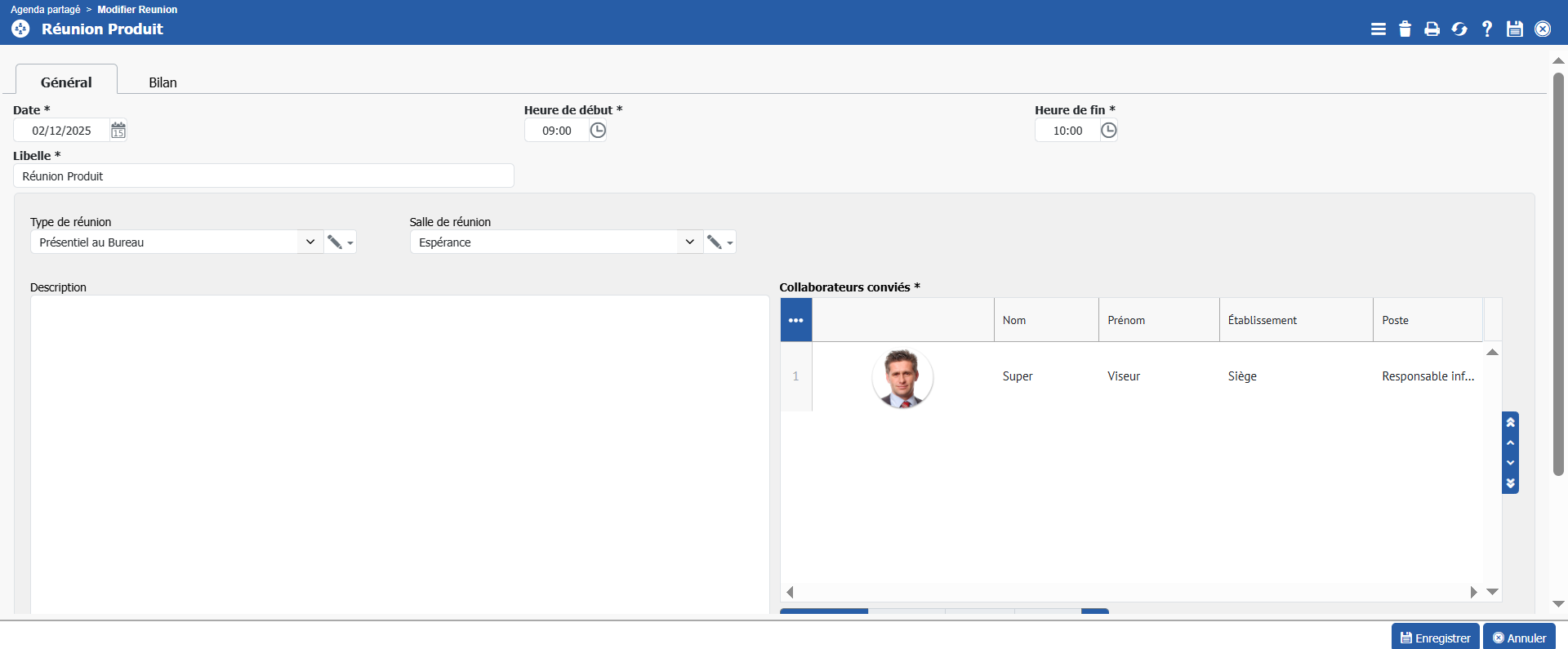Expand the Type de réunion dropdown
1568x649 pixels.
point(310,242)
